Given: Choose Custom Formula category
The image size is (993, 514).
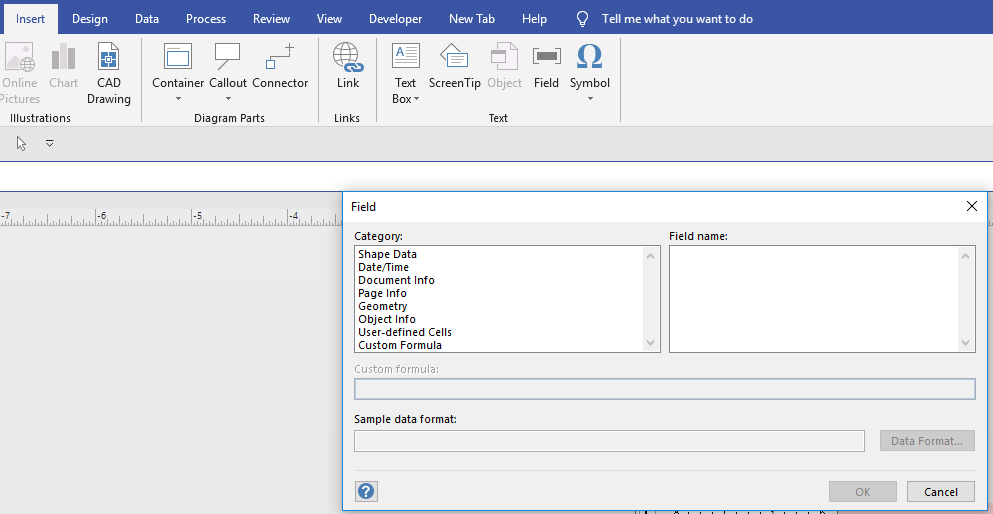Looking at the screenshot, I should pos(399,345).
